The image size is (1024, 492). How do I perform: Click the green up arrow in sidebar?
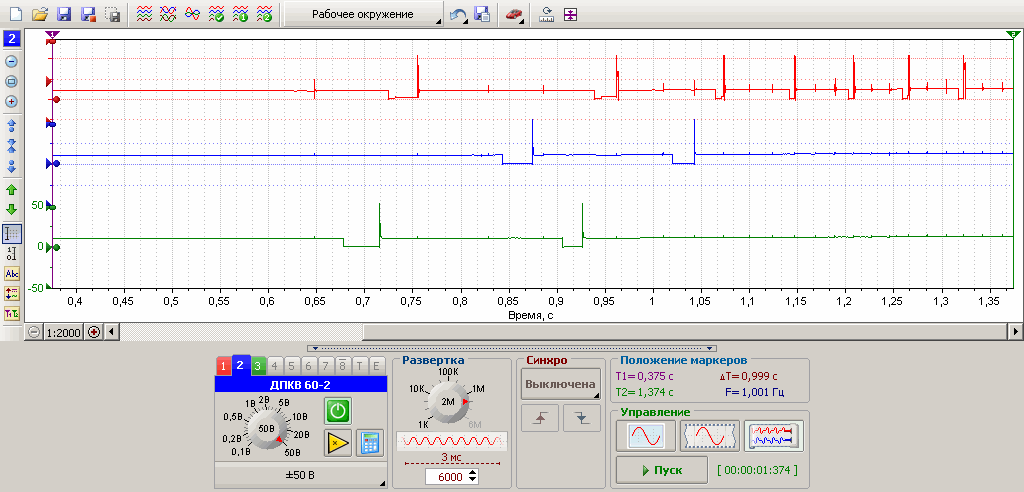(x=12, y=190)
